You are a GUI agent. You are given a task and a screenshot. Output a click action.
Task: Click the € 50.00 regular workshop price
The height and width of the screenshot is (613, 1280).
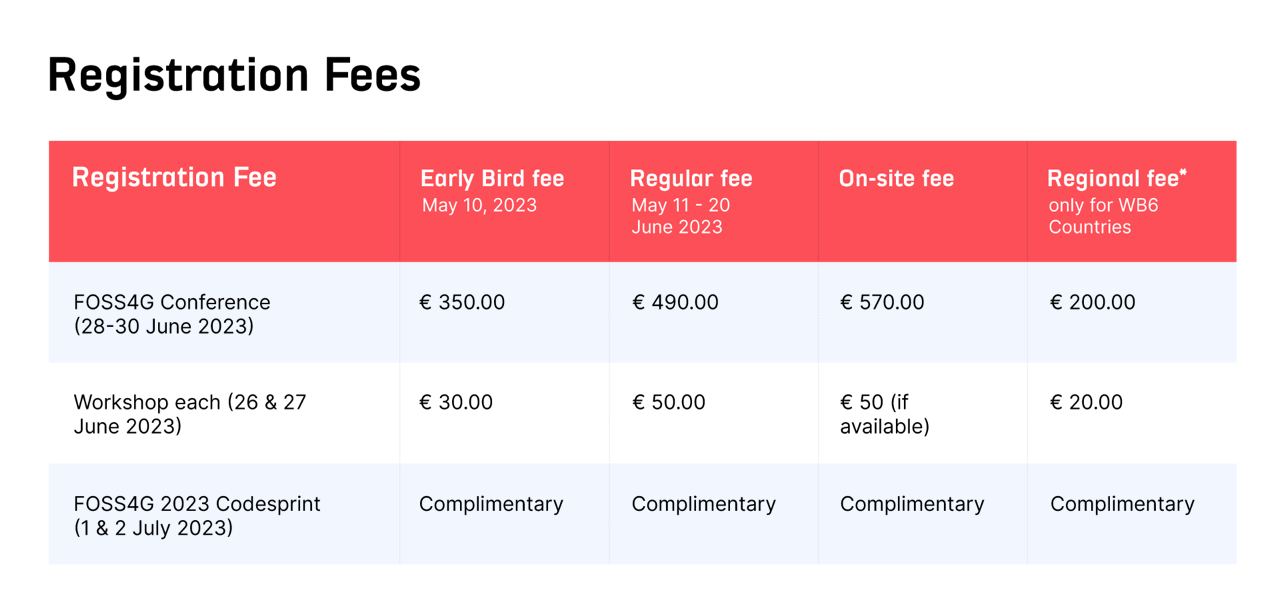669,402
